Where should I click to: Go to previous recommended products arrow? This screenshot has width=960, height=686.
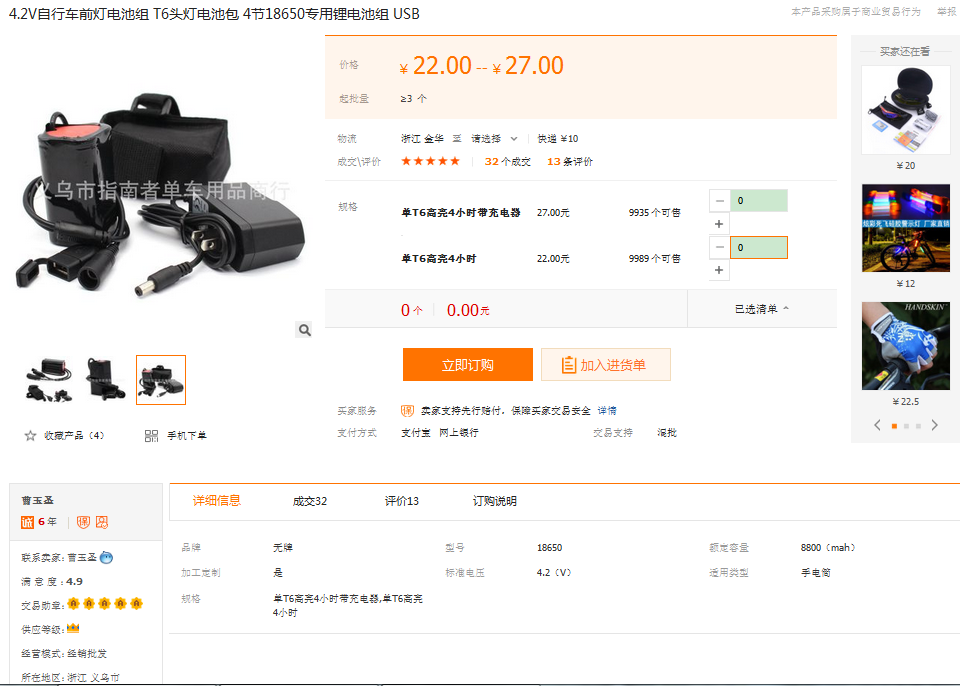pos(878,425)
